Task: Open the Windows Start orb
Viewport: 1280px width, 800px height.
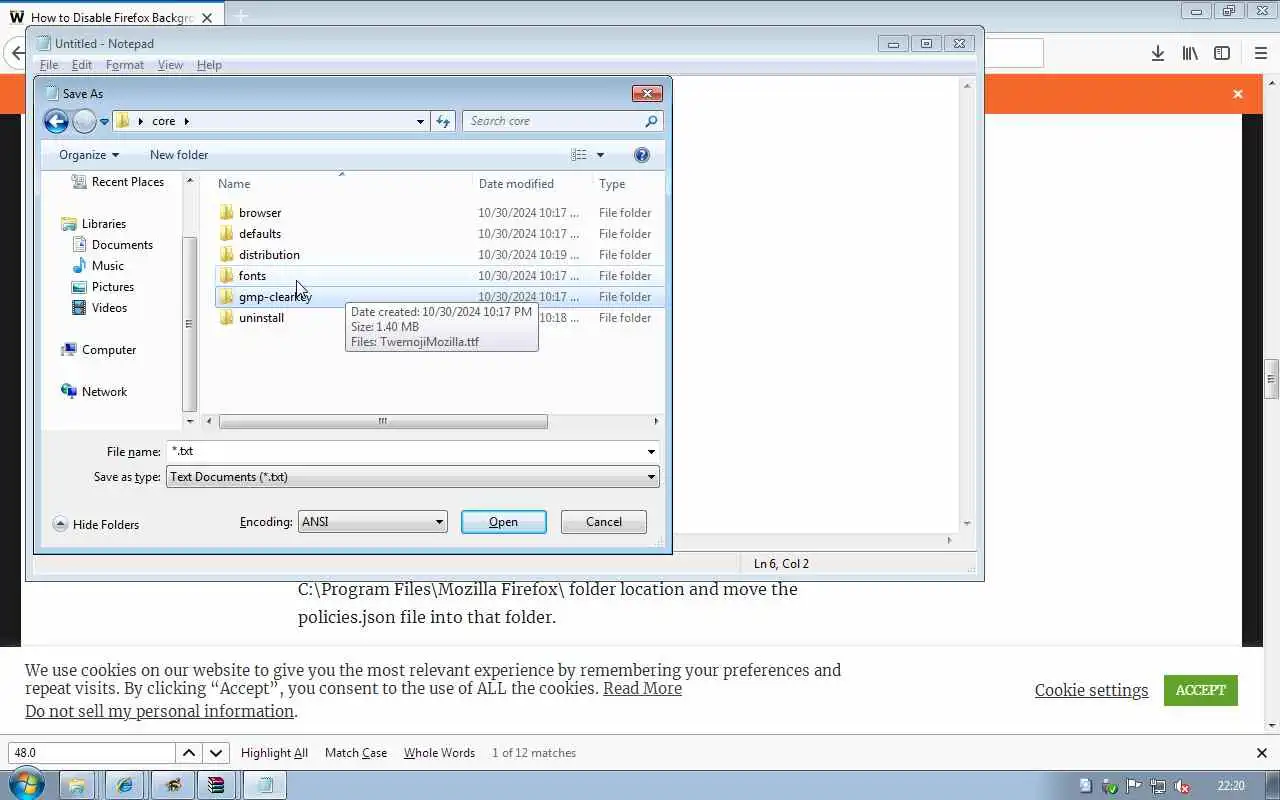Action: click(27, 785)
